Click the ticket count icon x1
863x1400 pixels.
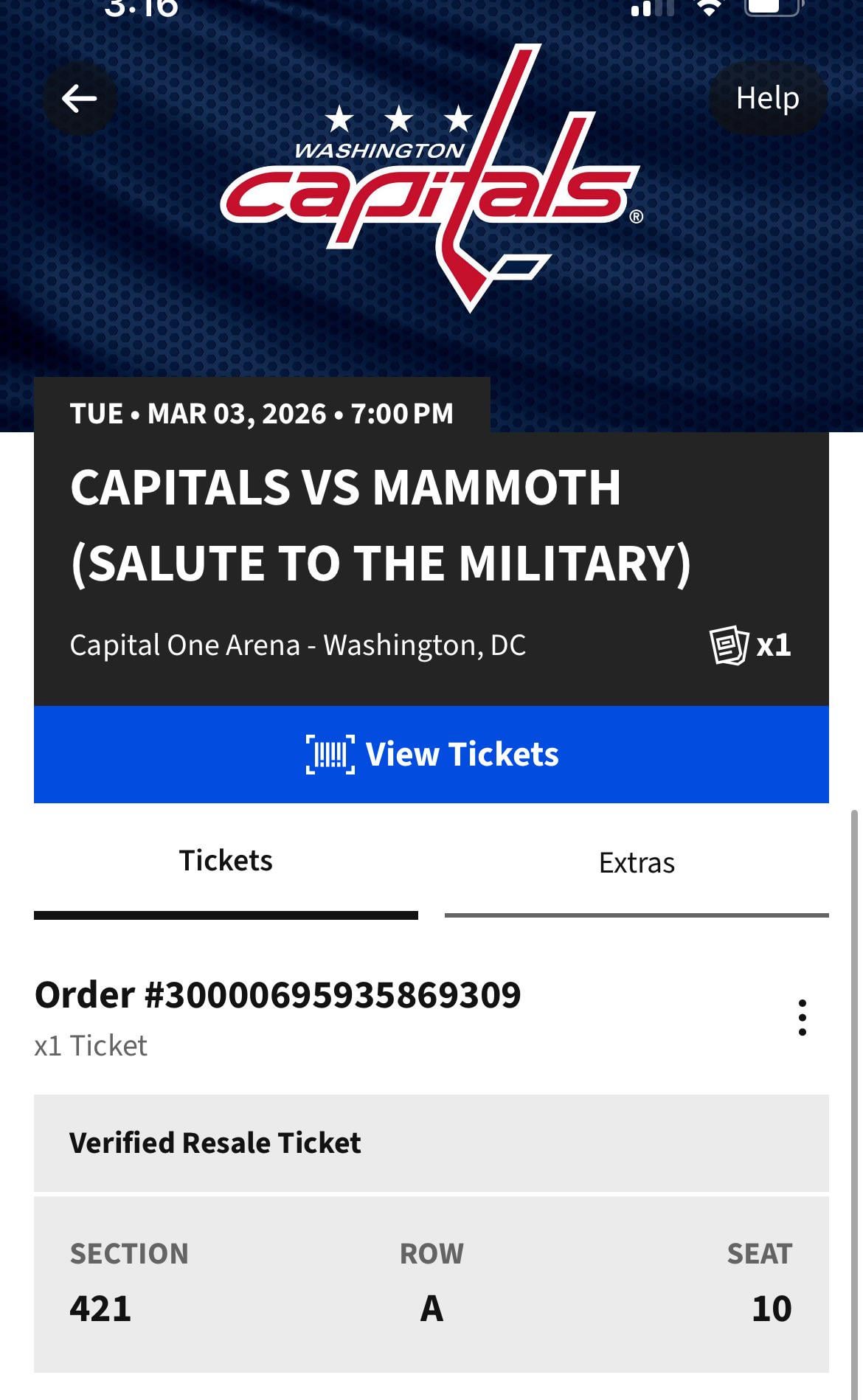pos(750,645)
